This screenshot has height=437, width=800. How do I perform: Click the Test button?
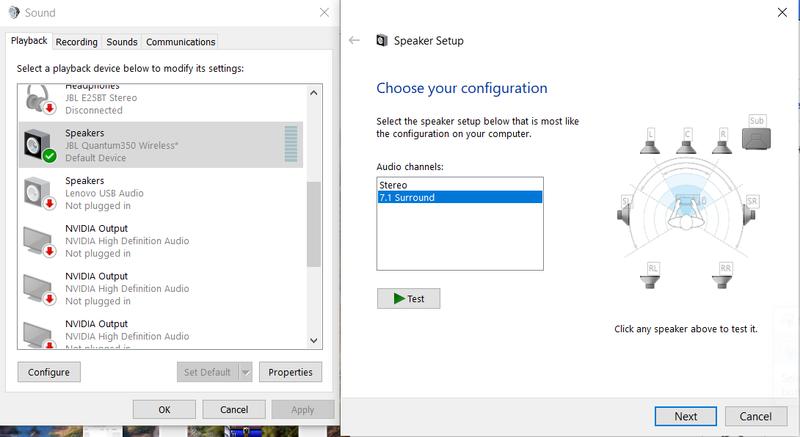click(x=408, y=299)
